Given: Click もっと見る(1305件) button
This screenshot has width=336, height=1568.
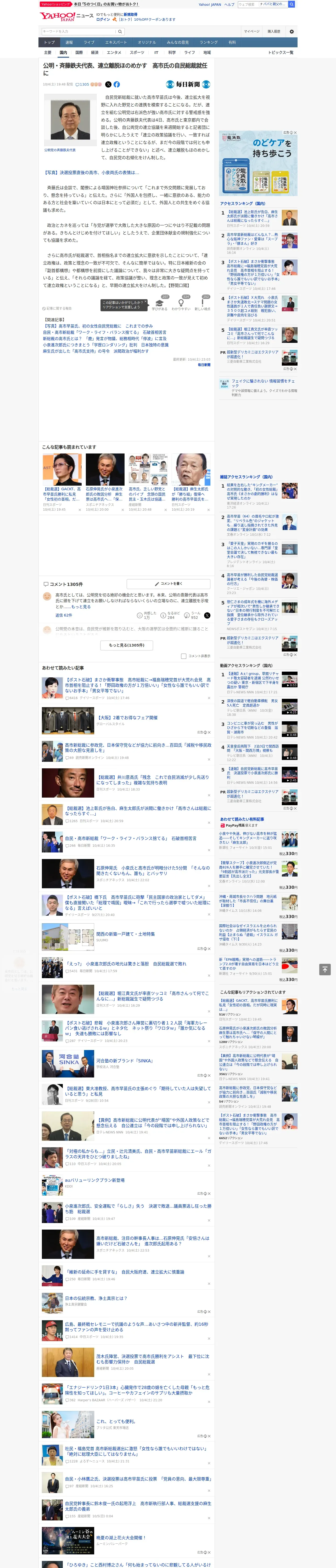Looking at the screenshot, I should [x=127, y=645].
